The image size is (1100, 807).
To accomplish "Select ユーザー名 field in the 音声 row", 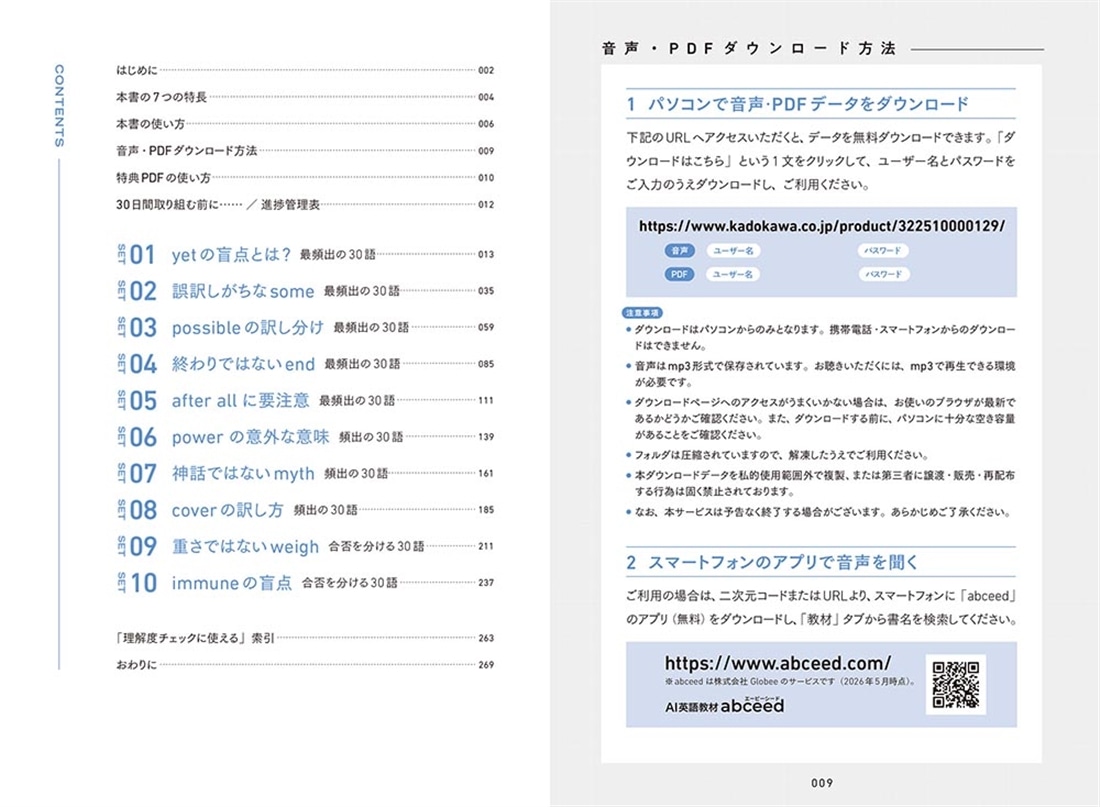I will [x=732, y=251].
